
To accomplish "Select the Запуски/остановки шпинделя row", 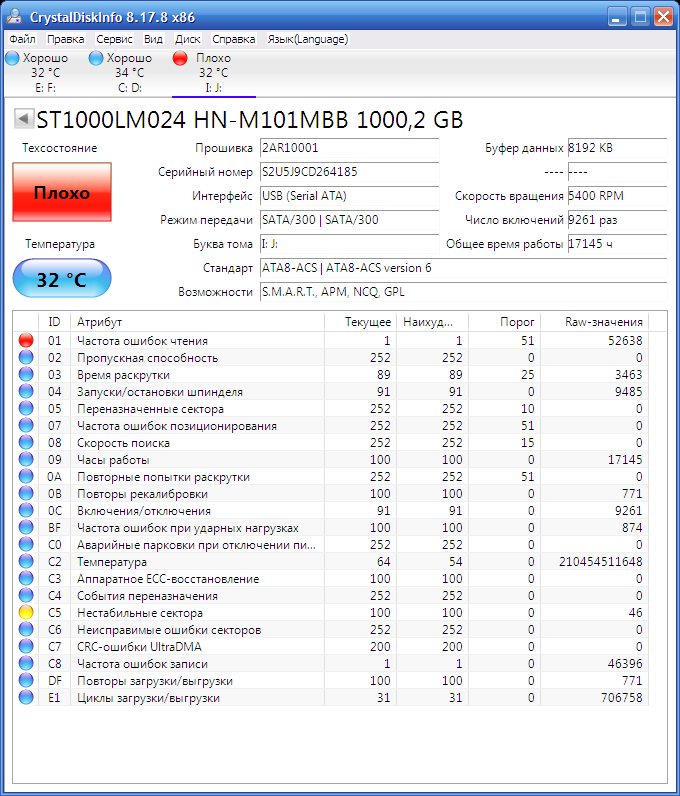I will point(331,391).
